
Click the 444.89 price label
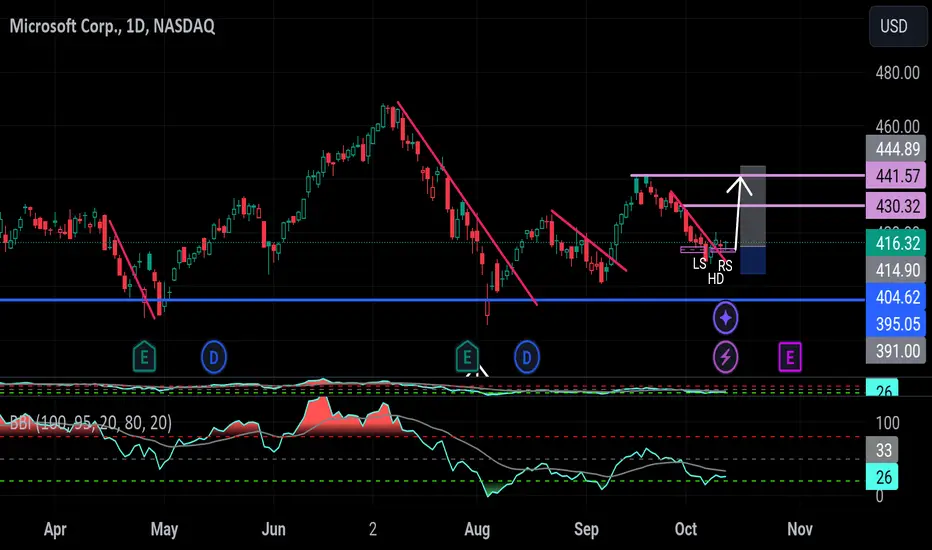tap(896, 149)
